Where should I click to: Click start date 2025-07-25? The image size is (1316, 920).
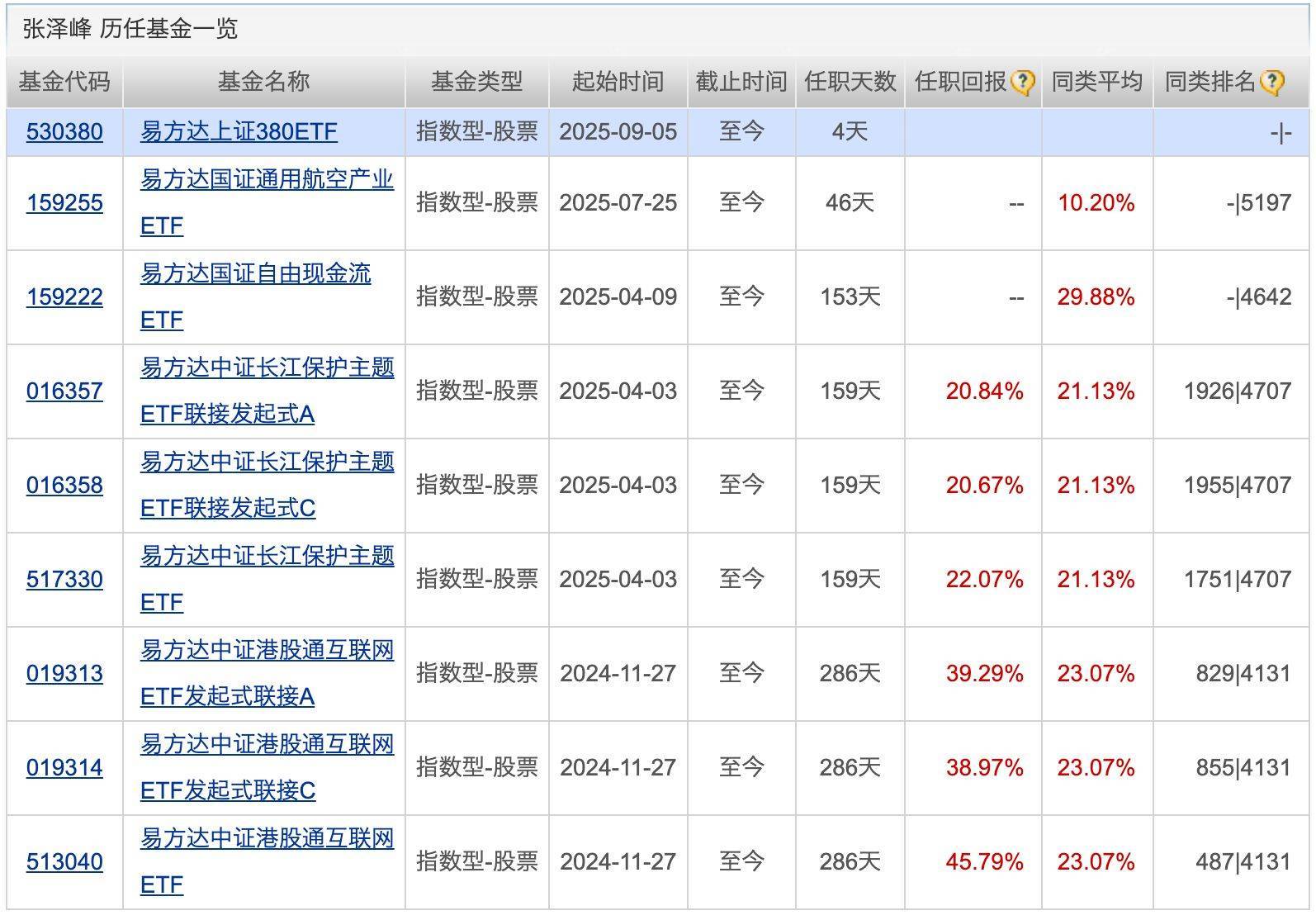pyautogui.click(x=618, y=202)
